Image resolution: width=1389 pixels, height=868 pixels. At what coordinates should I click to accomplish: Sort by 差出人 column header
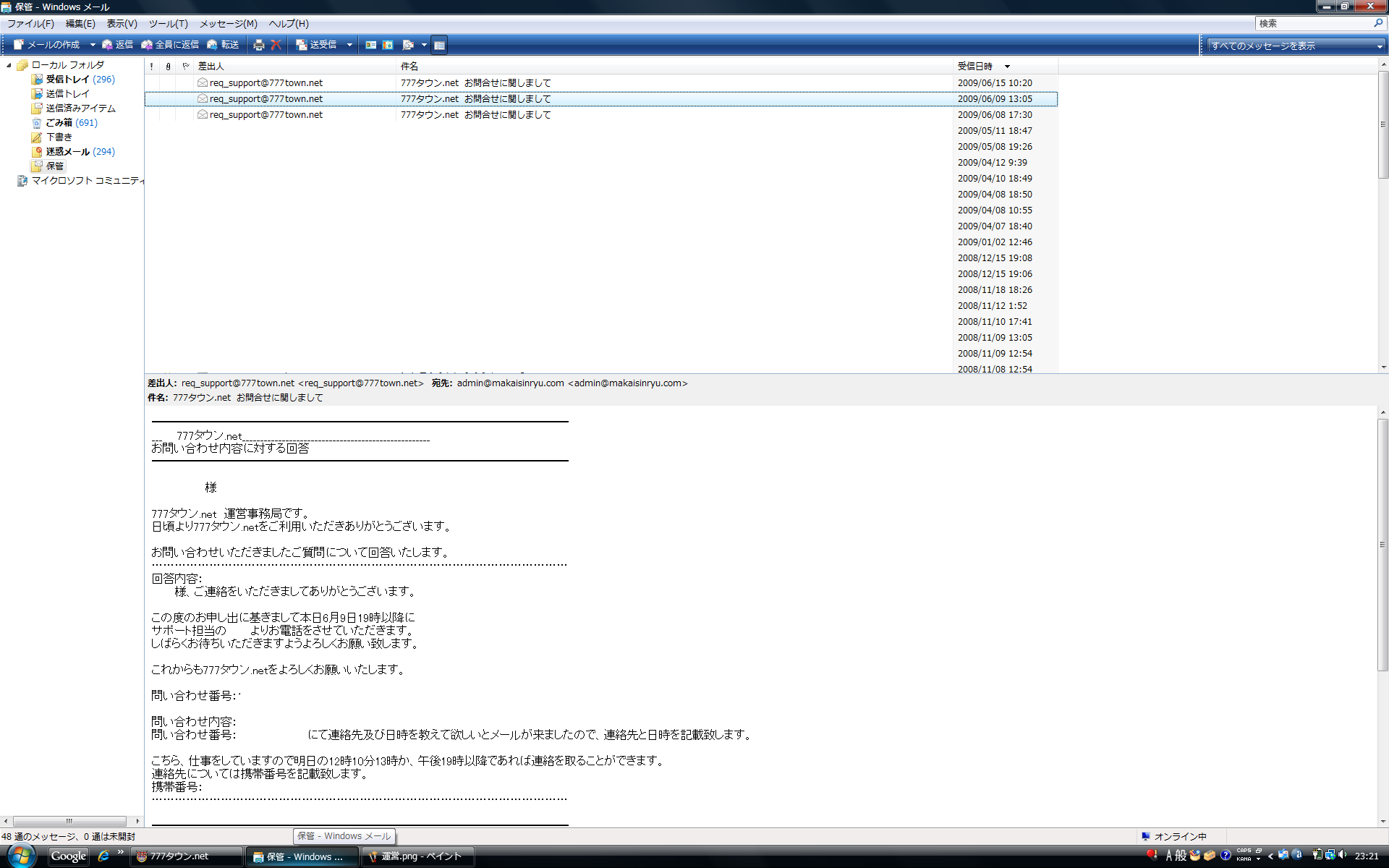(x=295, y=67)
